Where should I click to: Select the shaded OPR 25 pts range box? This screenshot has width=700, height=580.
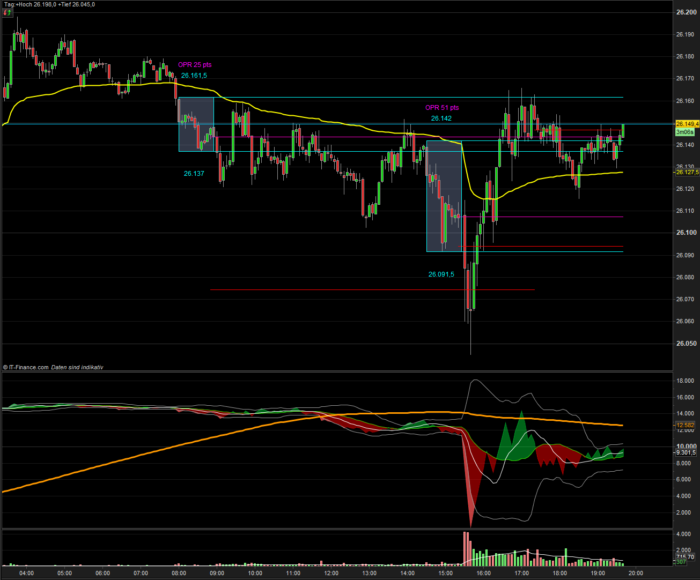point(196,124)
